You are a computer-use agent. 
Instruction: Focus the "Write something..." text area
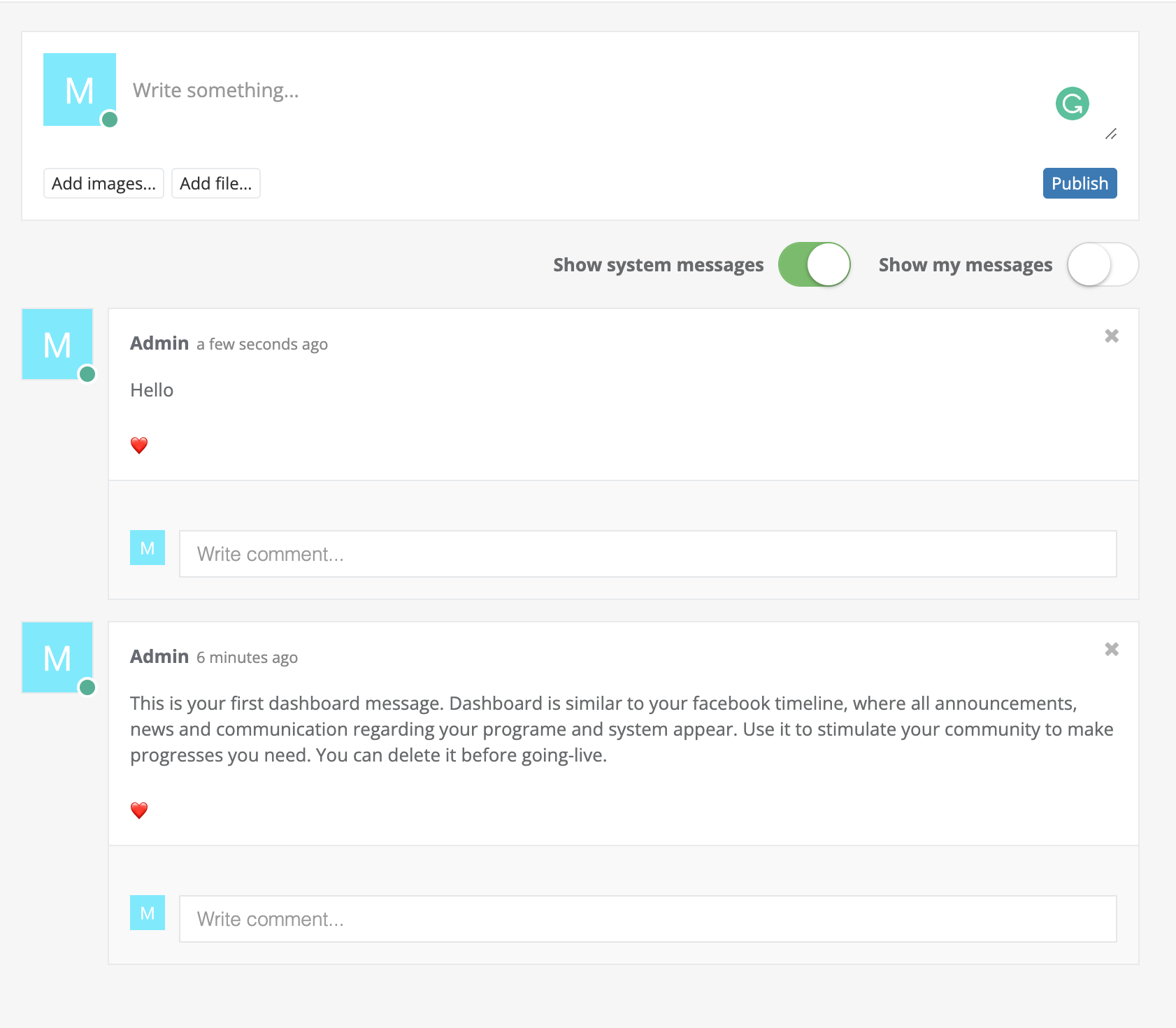559,91
